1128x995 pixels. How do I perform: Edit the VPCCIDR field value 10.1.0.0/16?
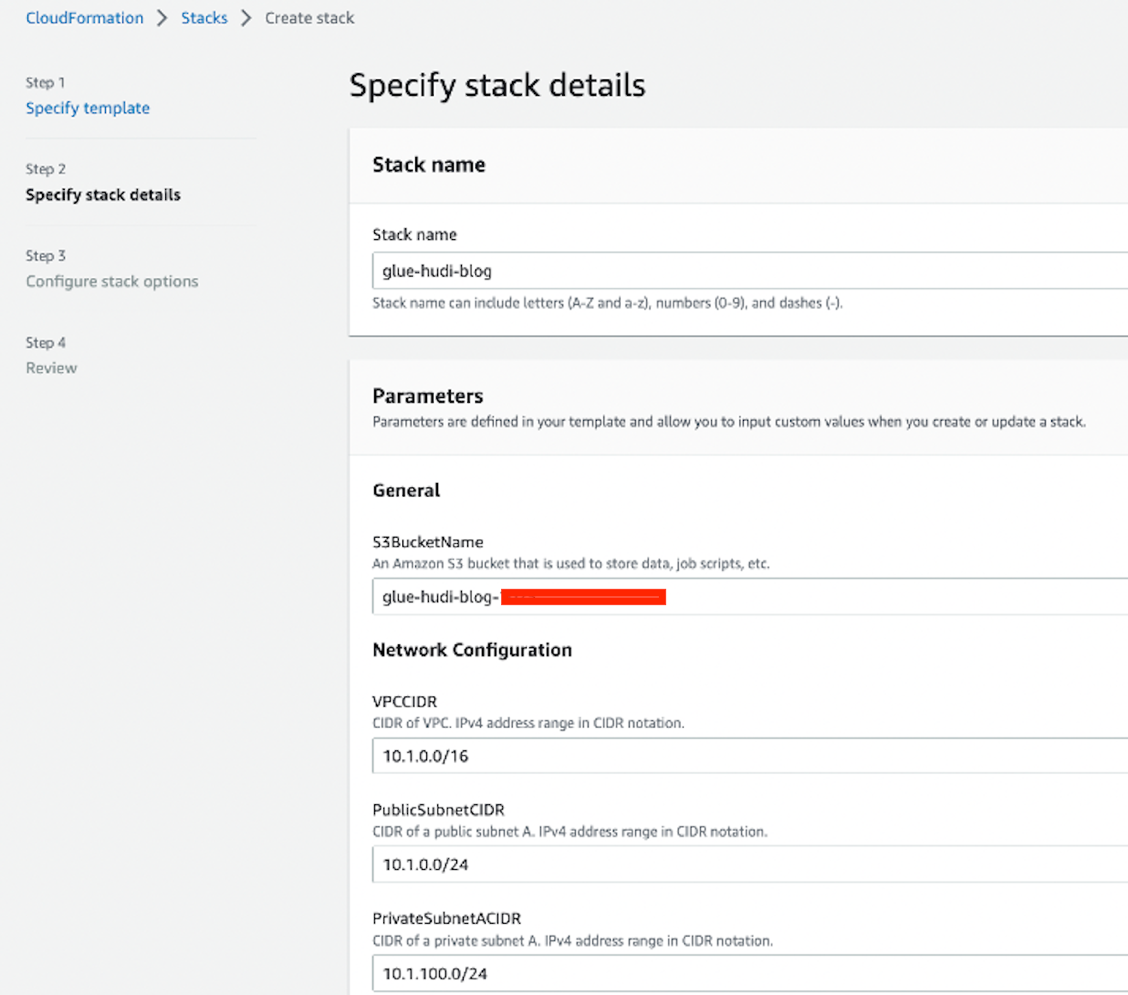pos(750,756)
